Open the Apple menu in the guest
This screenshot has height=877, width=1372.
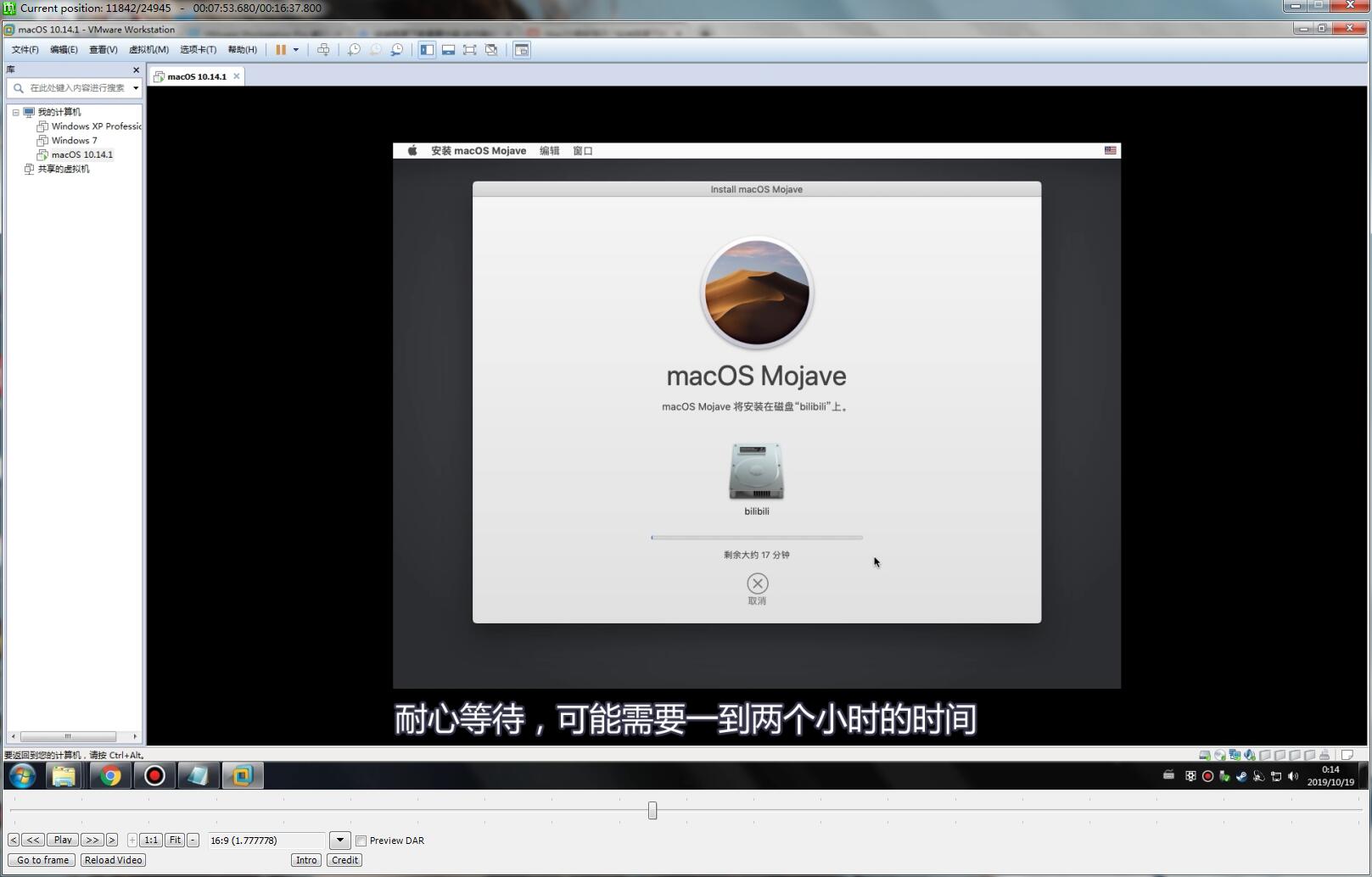pos(412,151)
